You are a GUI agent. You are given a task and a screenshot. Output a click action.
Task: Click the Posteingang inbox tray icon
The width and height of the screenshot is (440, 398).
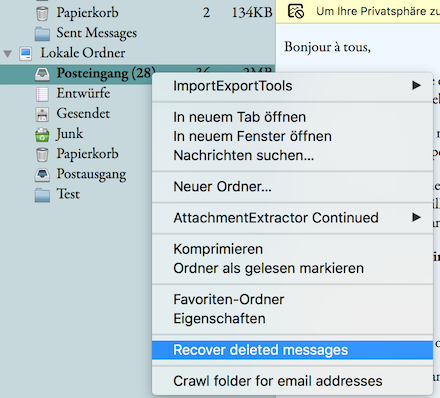[x=42, y=74]
